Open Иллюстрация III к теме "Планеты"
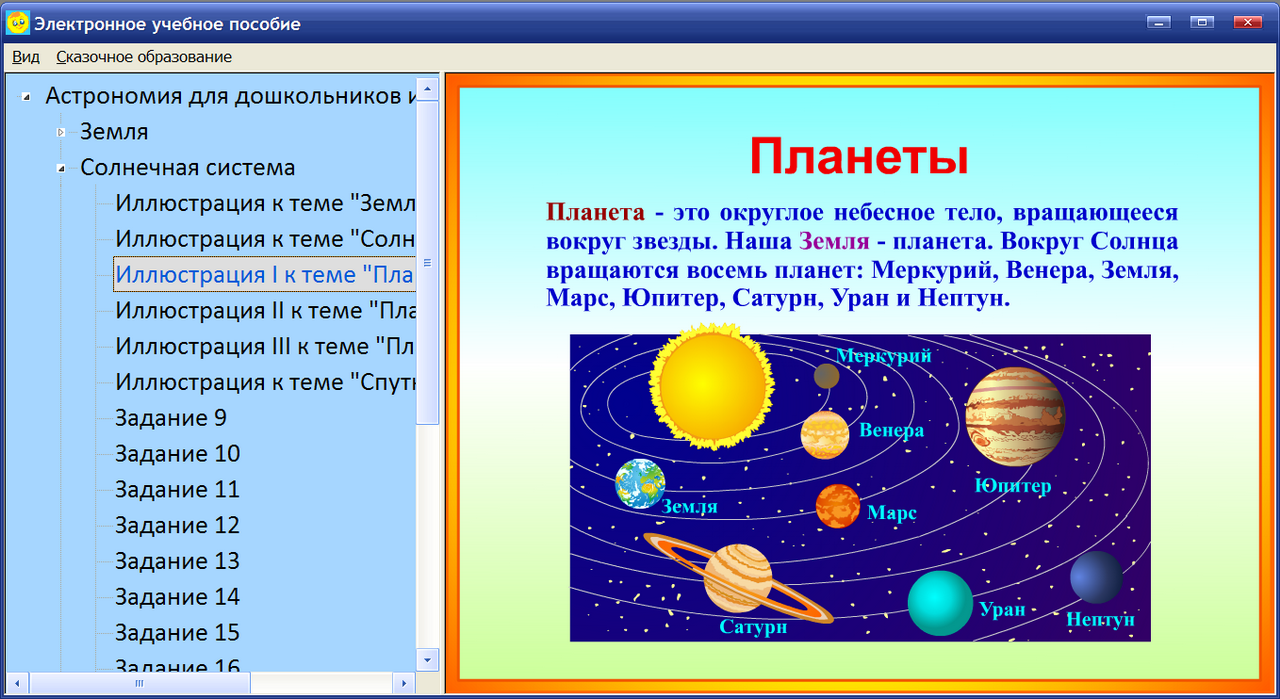The image size is (1280, 699). click(250, 346)
